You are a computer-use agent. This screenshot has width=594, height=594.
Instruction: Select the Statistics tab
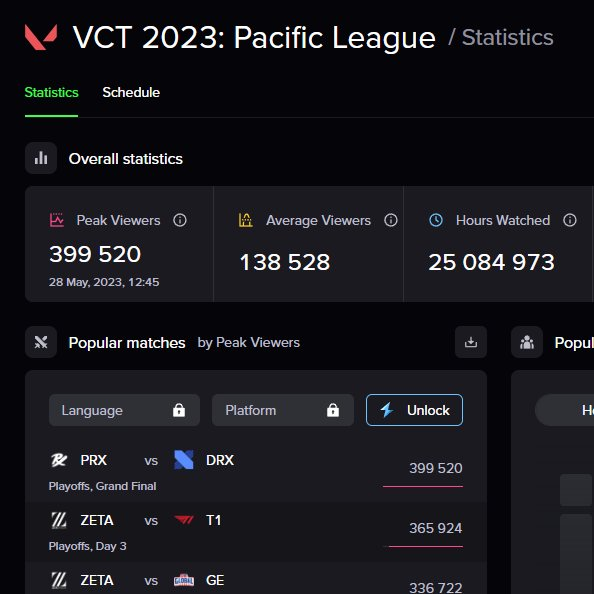tap(52, 92)
